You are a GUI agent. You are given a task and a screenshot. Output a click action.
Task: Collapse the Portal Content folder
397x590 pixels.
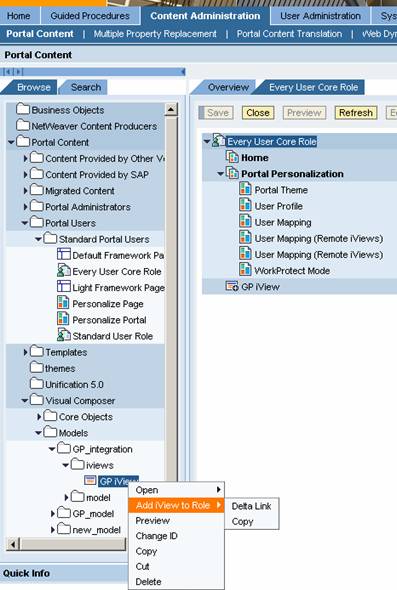pyautogui.click(x=11, y=142)
